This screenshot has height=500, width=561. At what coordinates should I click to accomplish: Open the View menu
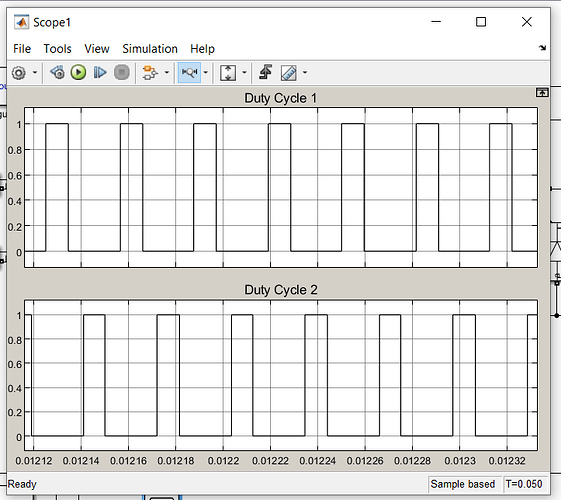click(97, 49)
